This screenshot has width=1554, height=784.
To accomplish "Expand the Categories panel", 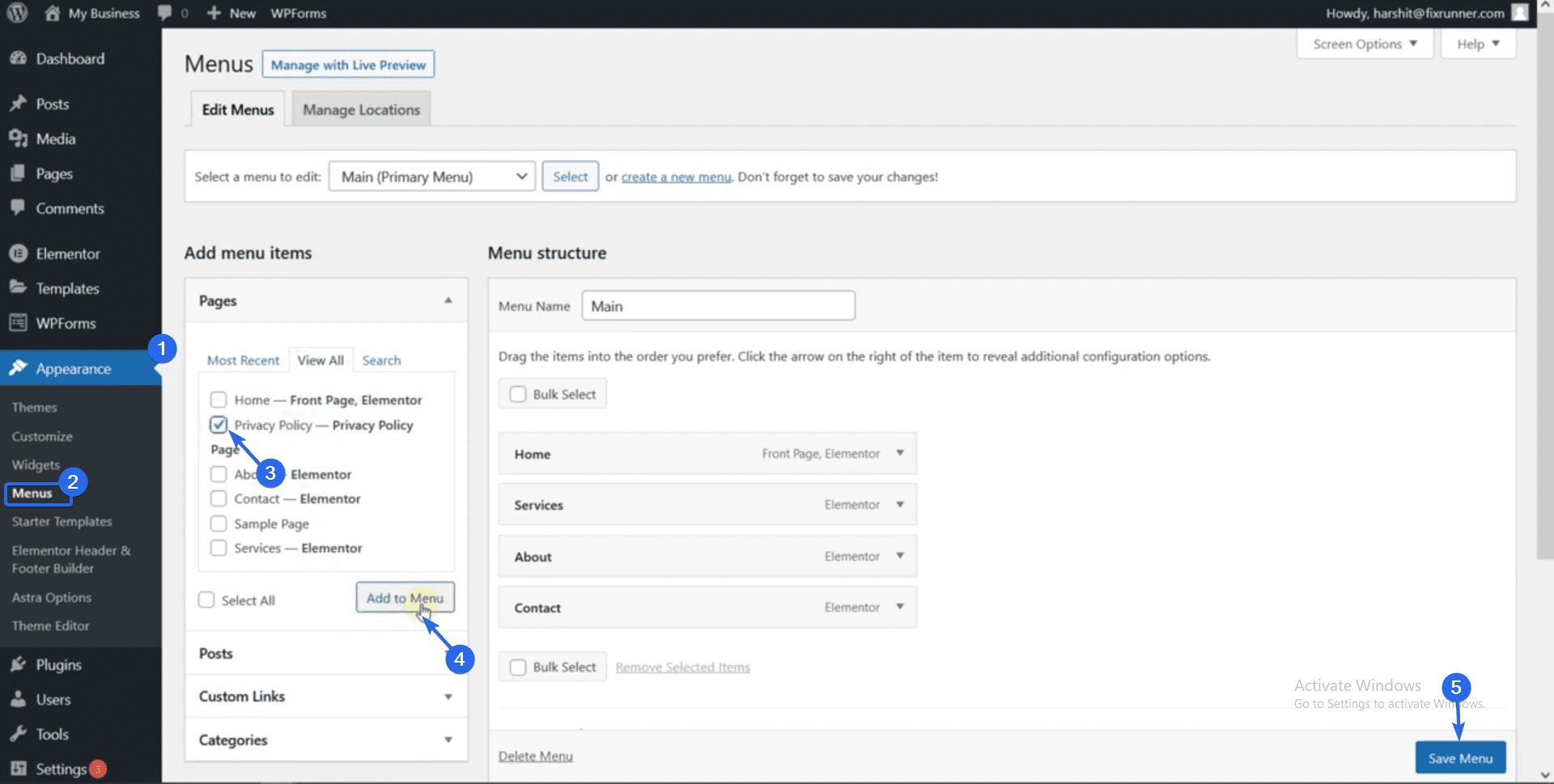I will click(327, 740).
